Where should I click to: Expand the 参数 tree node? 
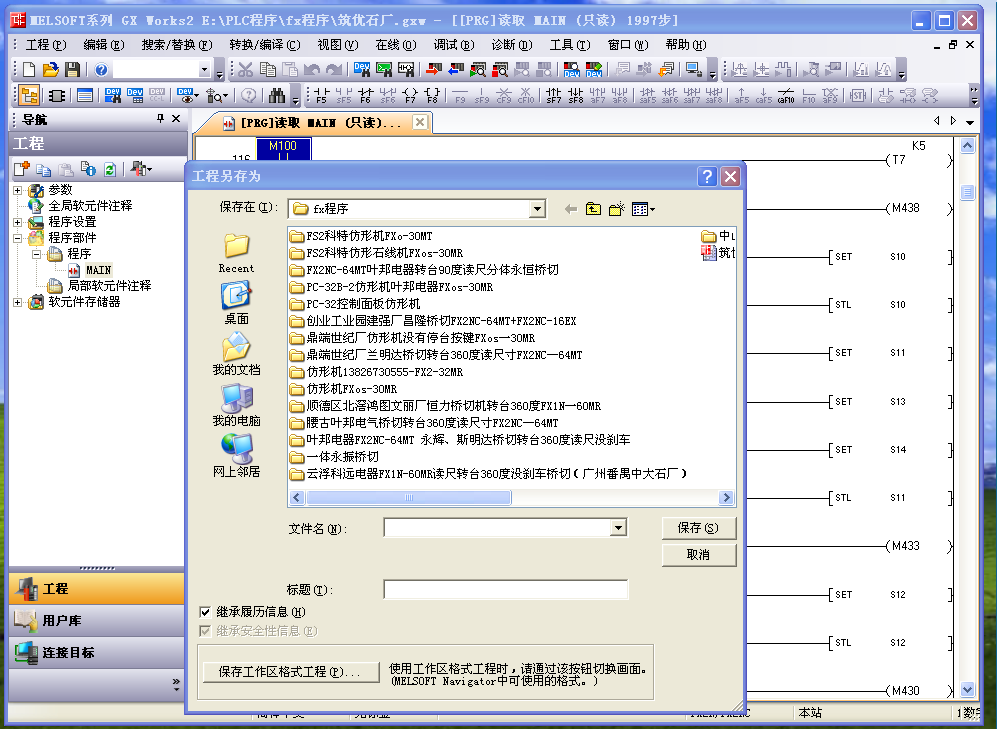click(x=18, y=190)
